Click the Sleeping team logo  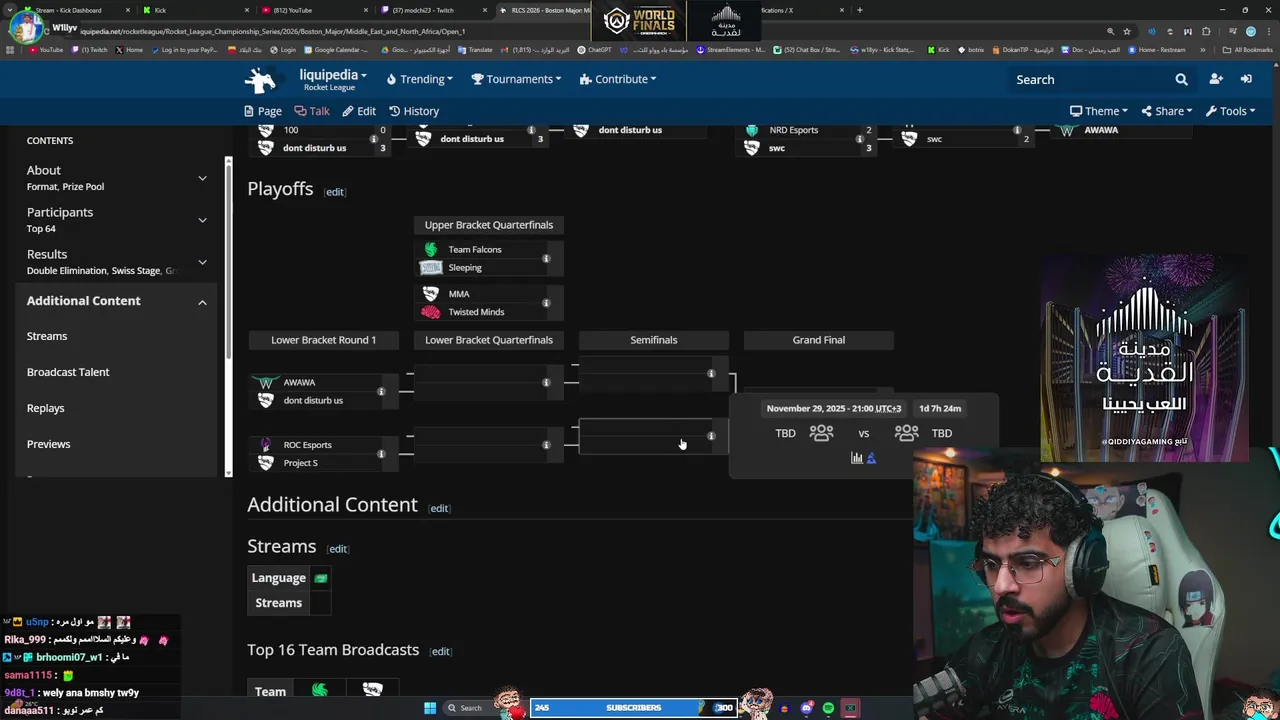[431, 268]
